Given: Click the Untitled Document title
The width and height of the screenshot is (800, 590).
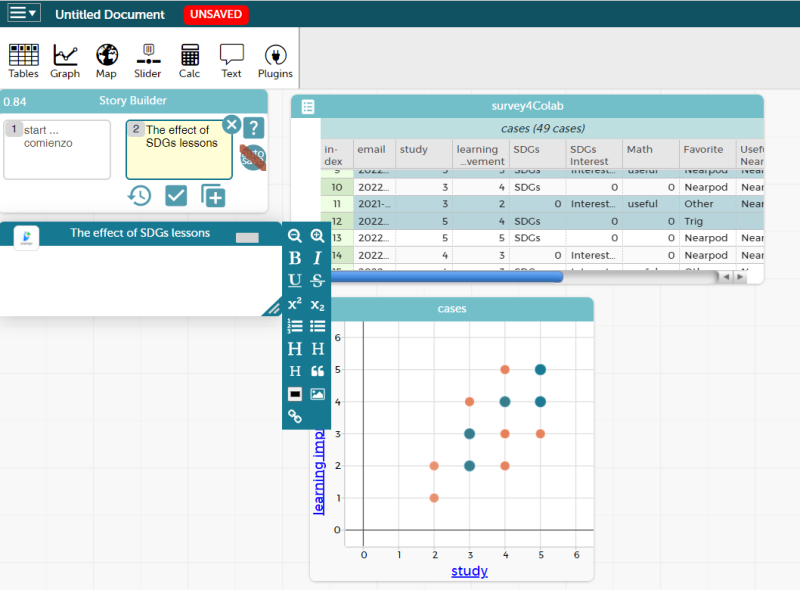Looking at the screenshot, I should click(110, 15).
